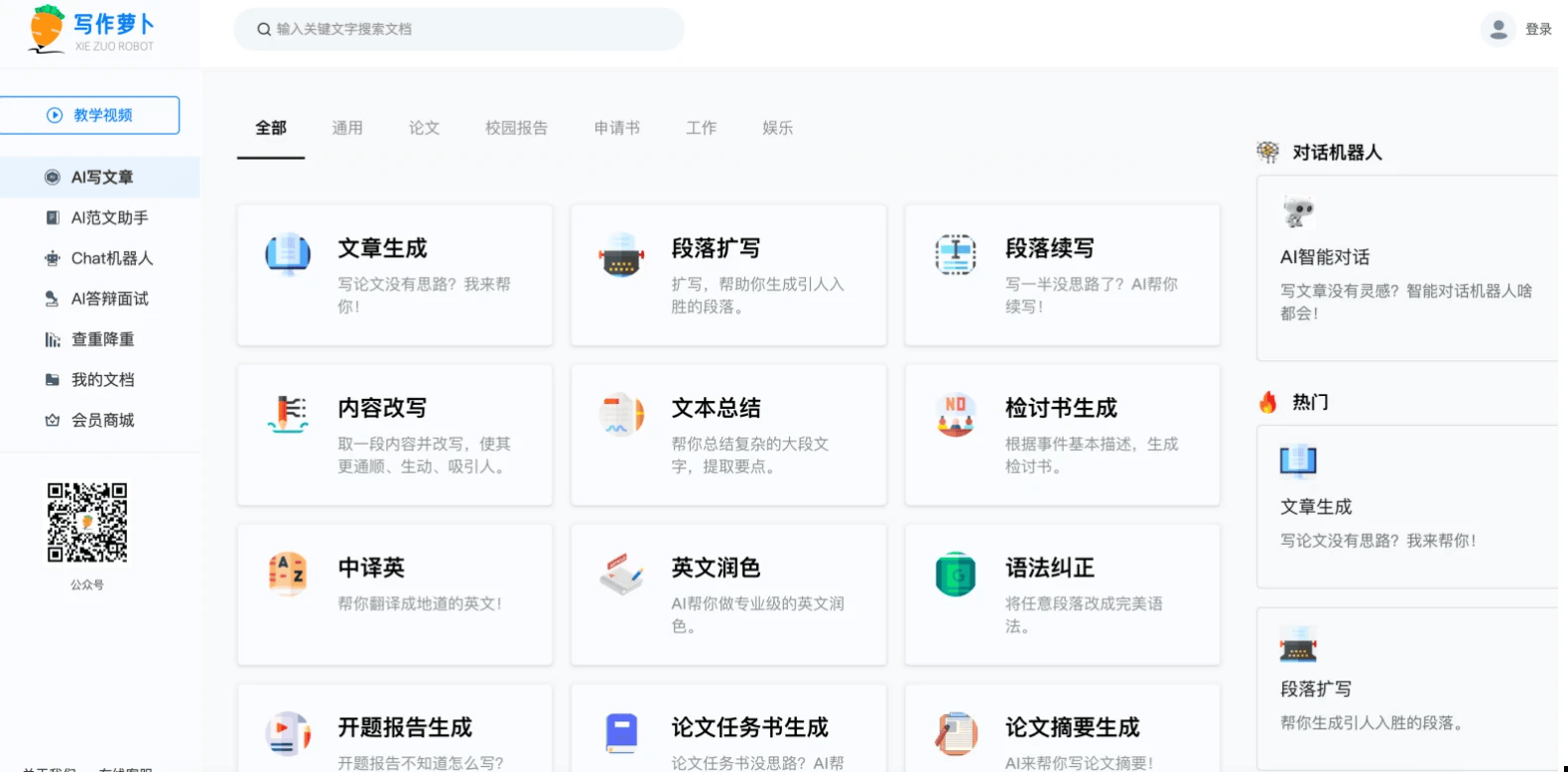The image size is (1568, 772).
Task: Open the 申请书 tab
Action: pos(617,128)
